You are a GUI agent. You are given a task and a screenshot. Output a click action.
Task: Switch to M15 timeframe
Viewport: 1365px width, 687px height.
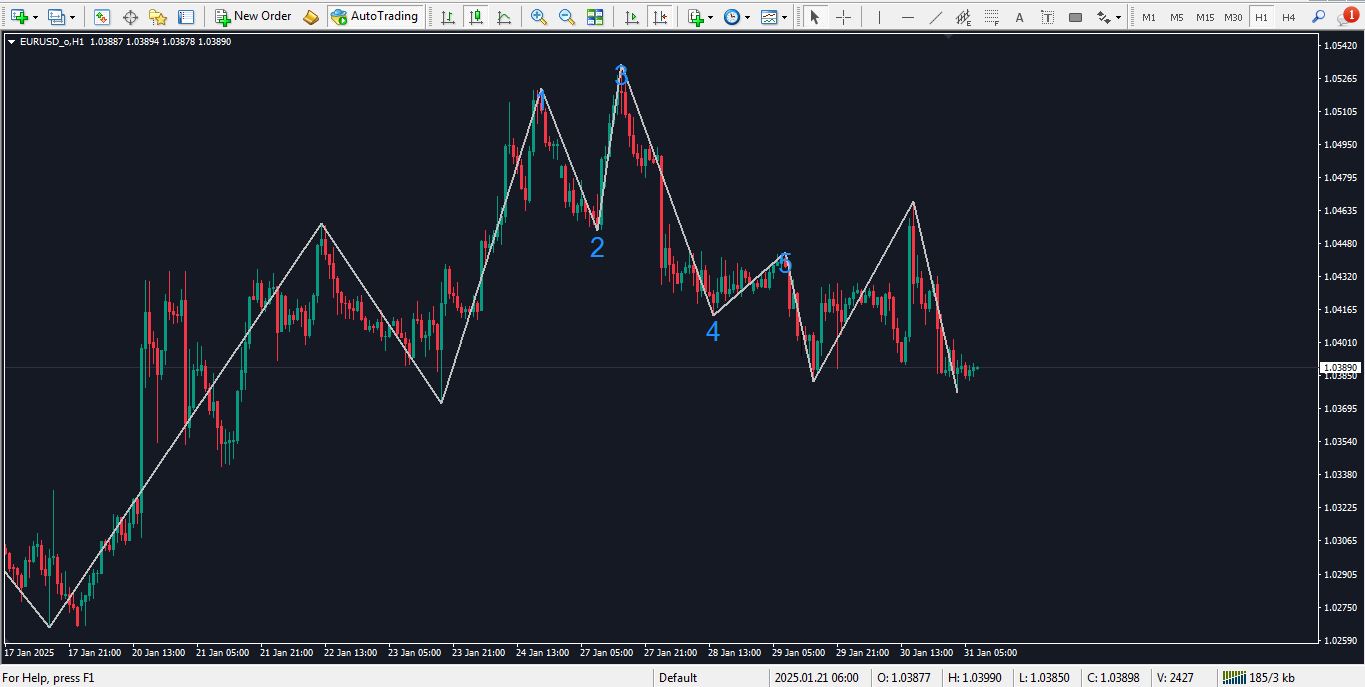coord(1205,17)
